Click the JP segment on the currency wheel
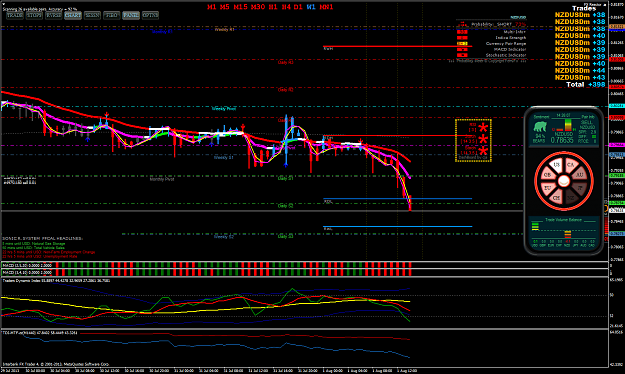Viewport: 625px width, 374px height. [x=580, y=188]
